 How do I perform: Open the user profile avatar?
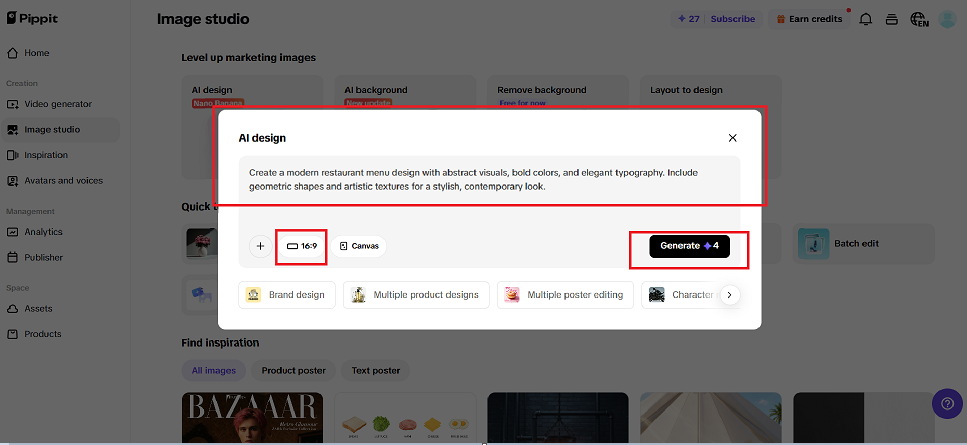click(x=947, y=19)
